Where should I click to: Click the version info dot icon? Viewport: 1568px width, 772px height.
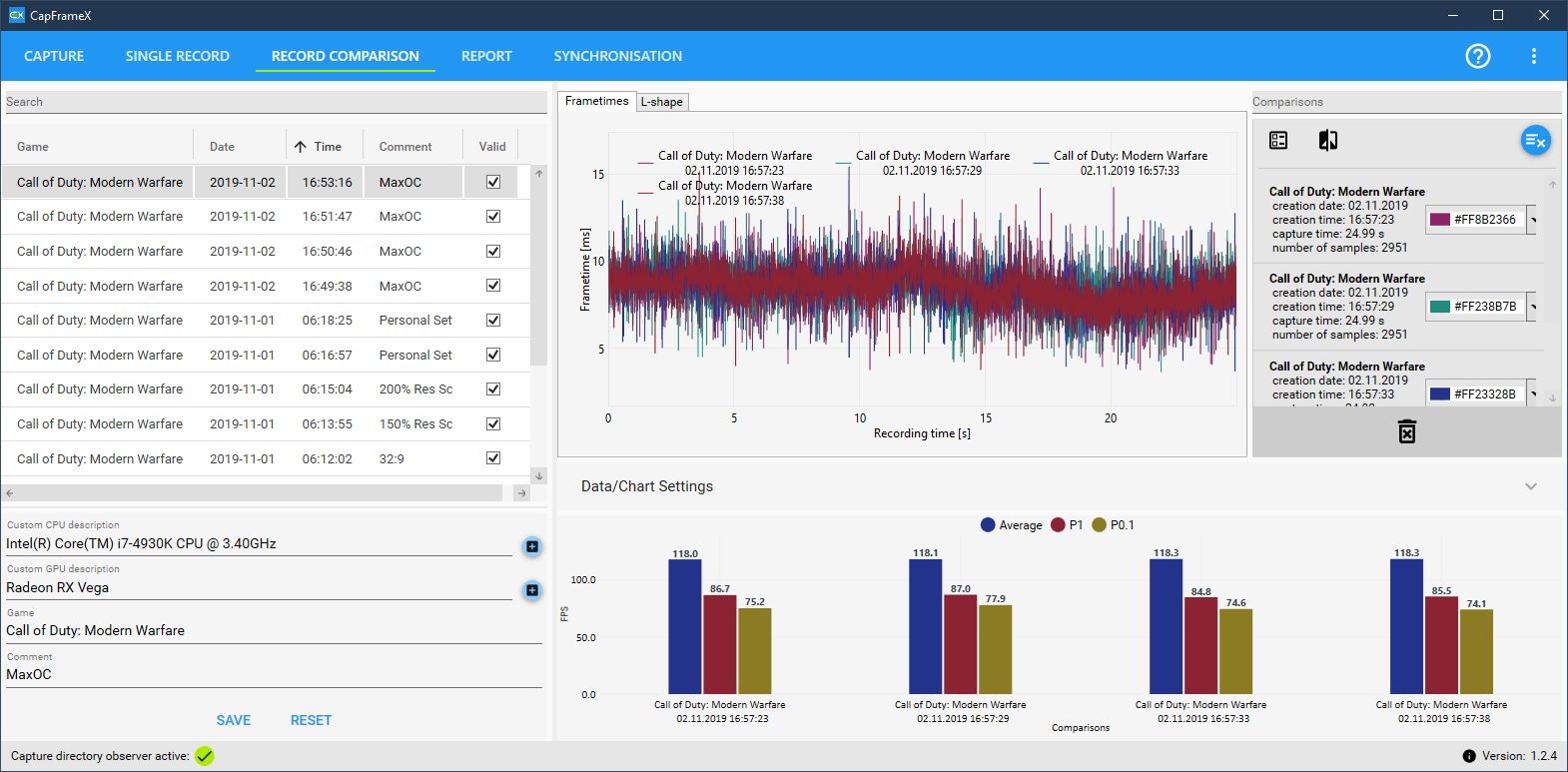pos(1469,756)
